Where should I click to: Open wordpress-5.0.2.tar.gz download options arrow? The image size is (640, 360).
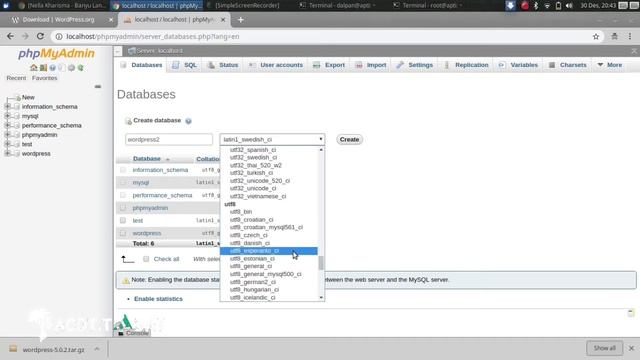click(97, 349)
